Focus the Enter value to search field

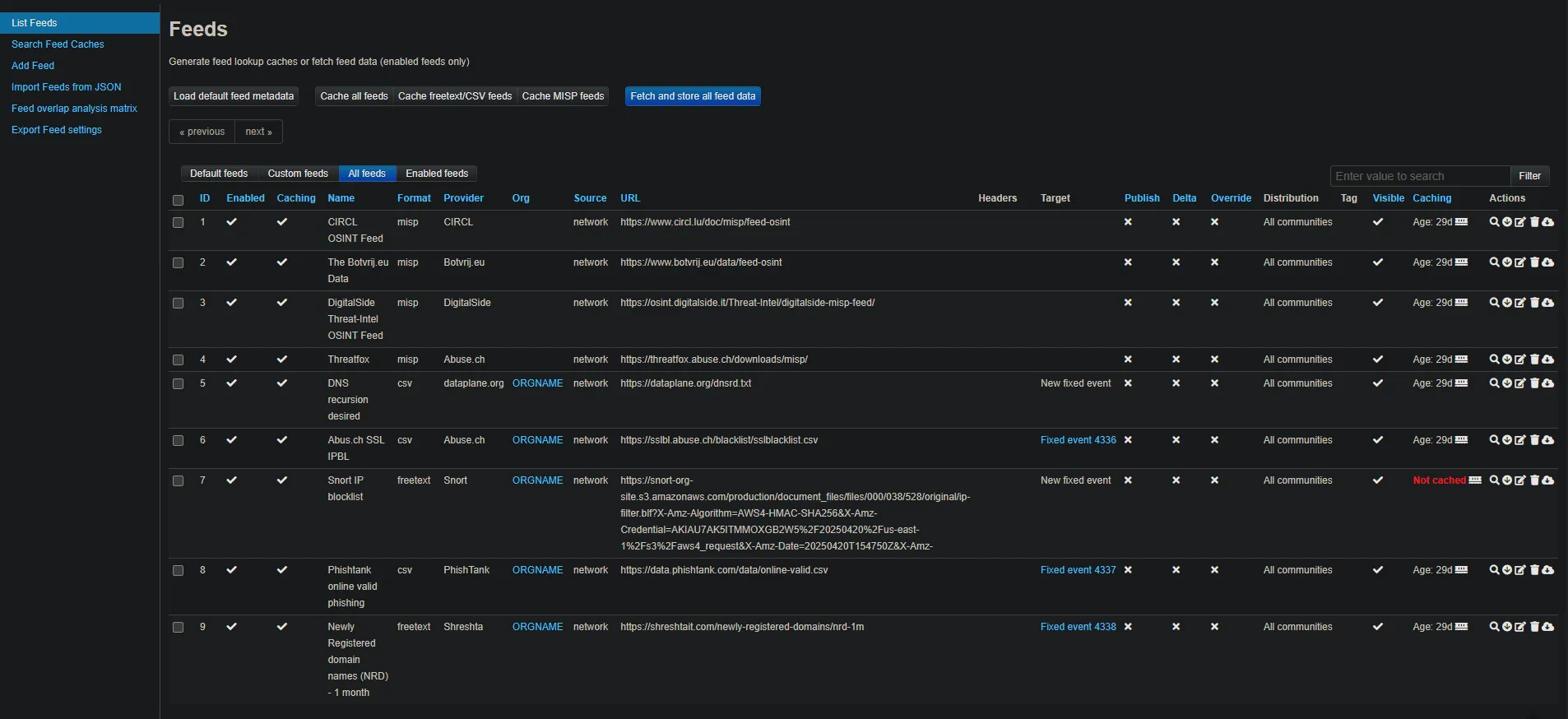[x=1419, y=176]
